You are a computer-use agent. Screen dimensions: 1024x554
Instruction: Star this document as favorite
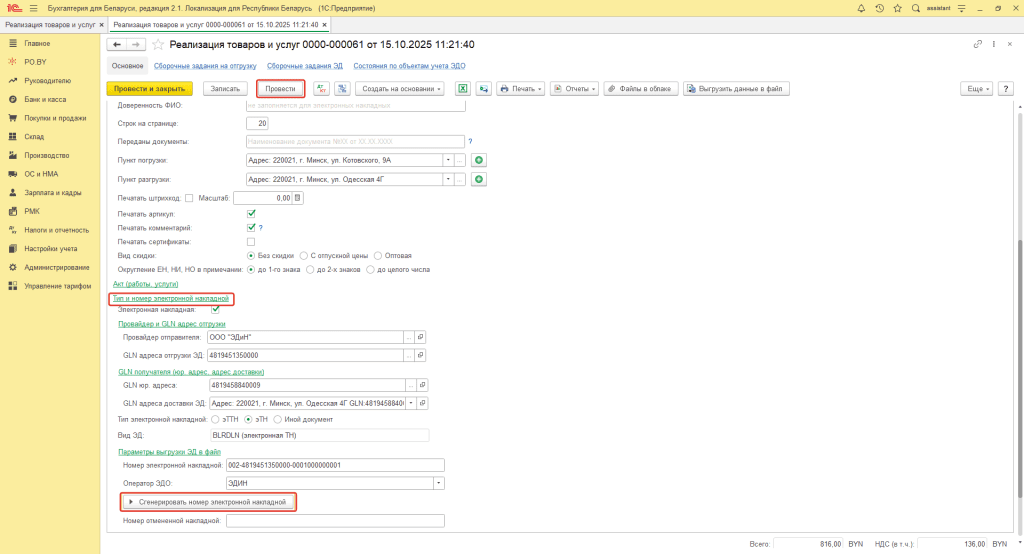tap(158, 45)
